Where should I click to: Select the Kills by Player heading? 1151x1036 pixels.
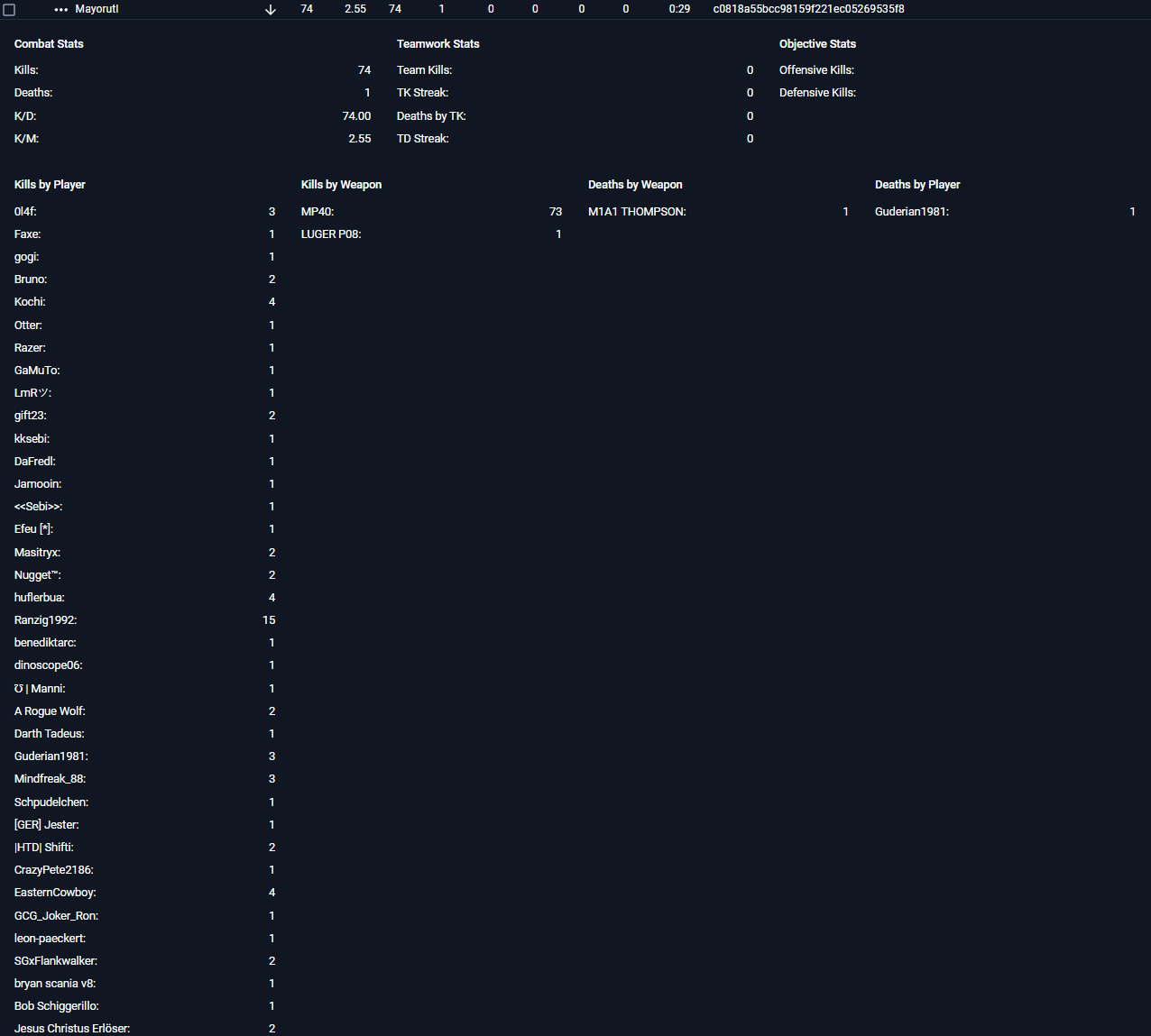point(50,185)
